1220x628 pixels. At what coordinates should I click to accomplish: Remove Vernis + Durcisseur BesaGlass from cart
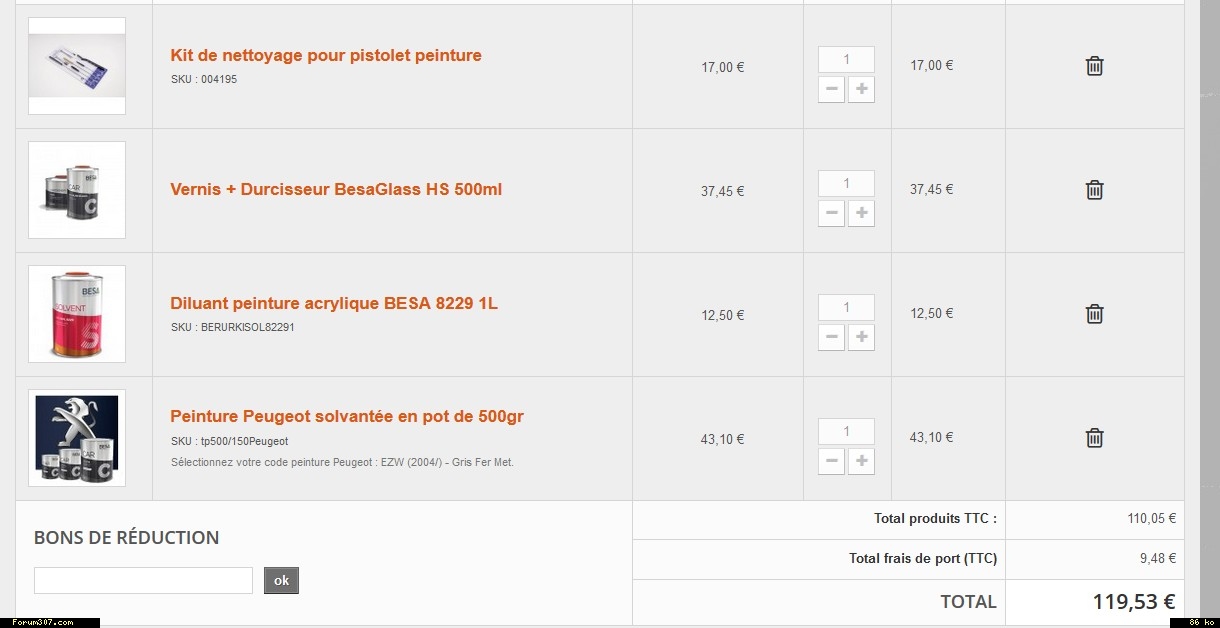pos(1095,190)
